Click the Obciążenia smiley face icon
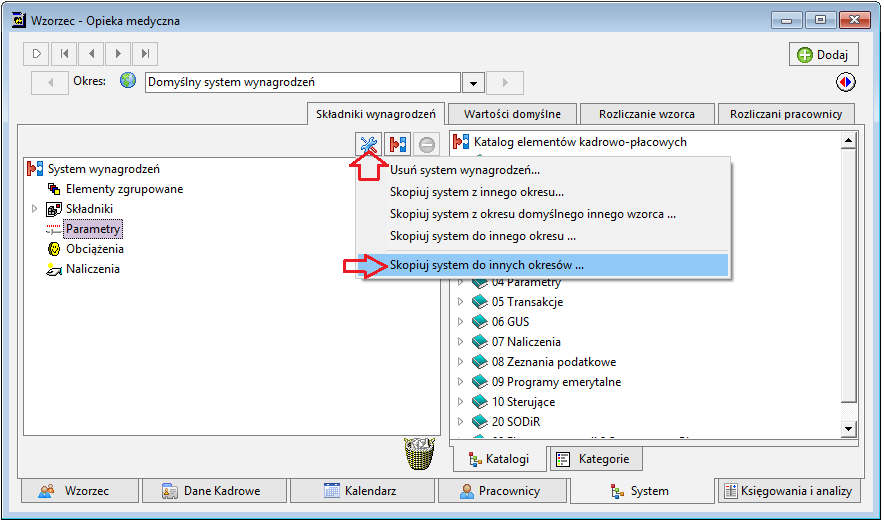 pos(54,249)
